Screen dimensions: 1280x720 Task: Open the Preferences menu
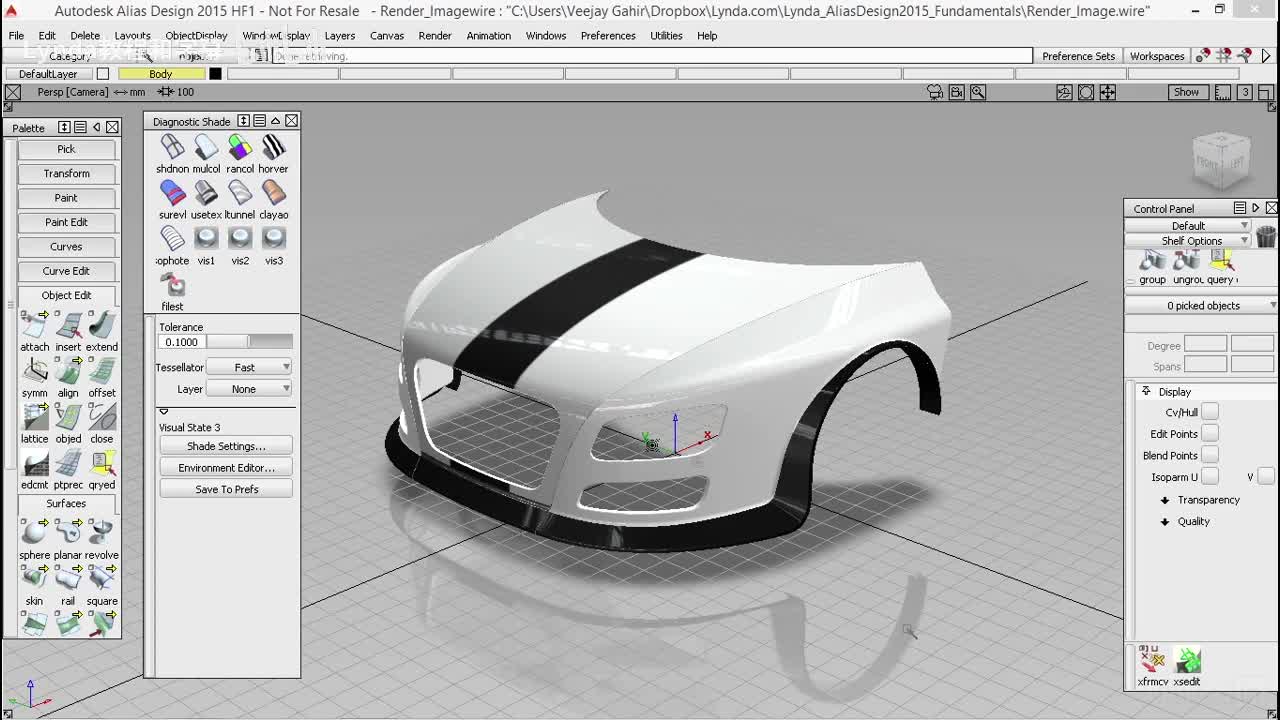click(608, 35)
